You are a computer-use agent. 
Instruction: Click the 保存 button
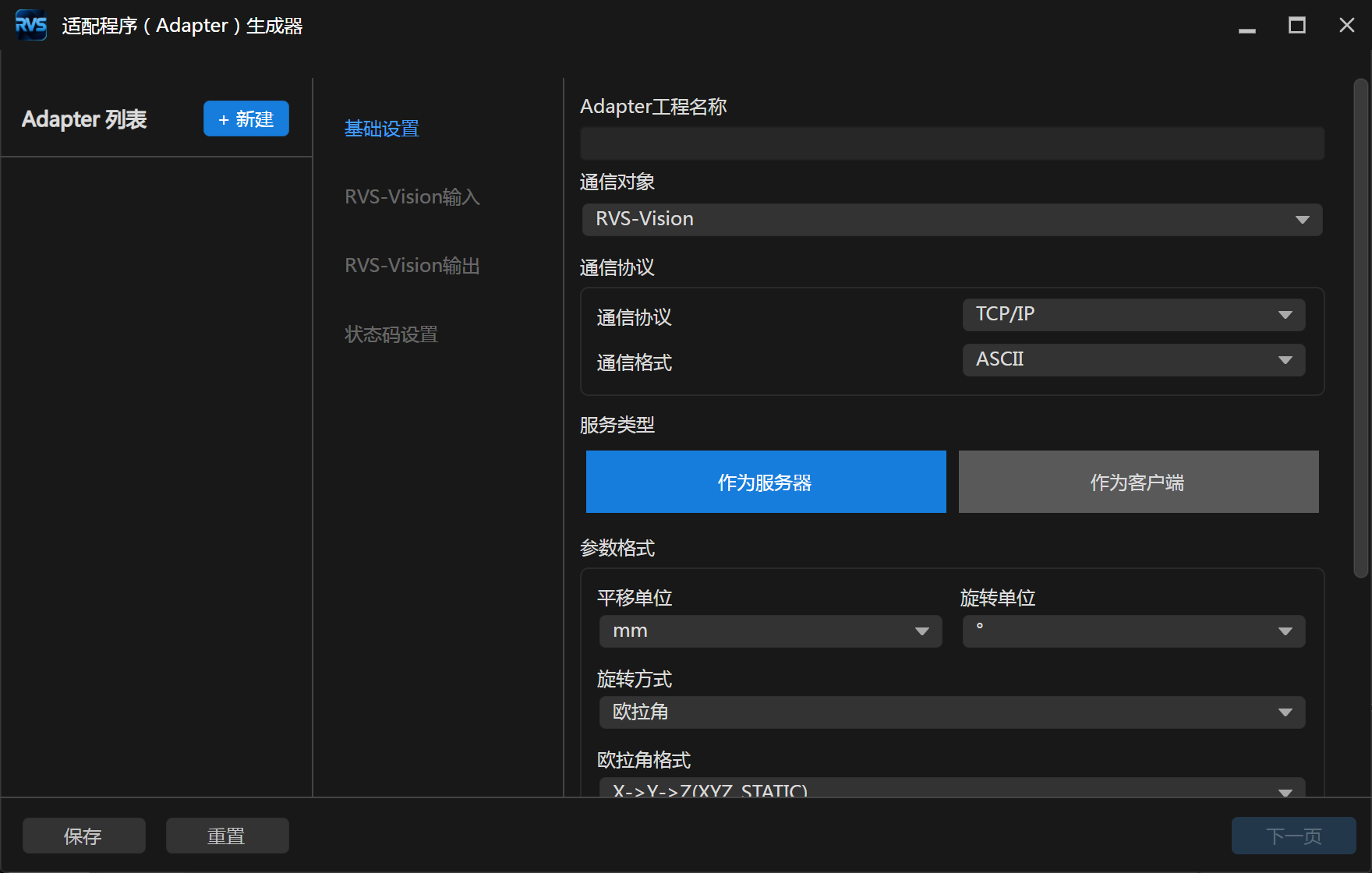point(84,836)
